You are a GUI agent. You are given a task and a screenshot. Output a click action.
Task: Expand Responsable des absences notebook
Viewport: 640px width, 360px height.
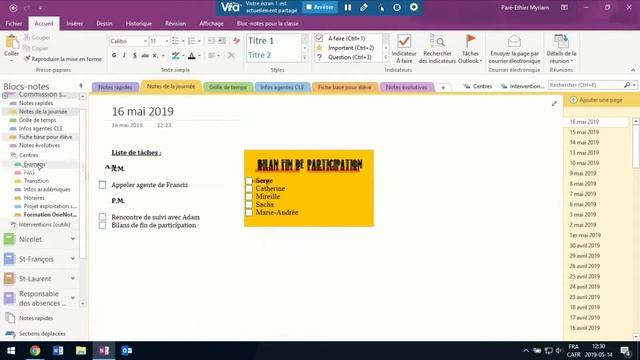(x=73, y=298)
